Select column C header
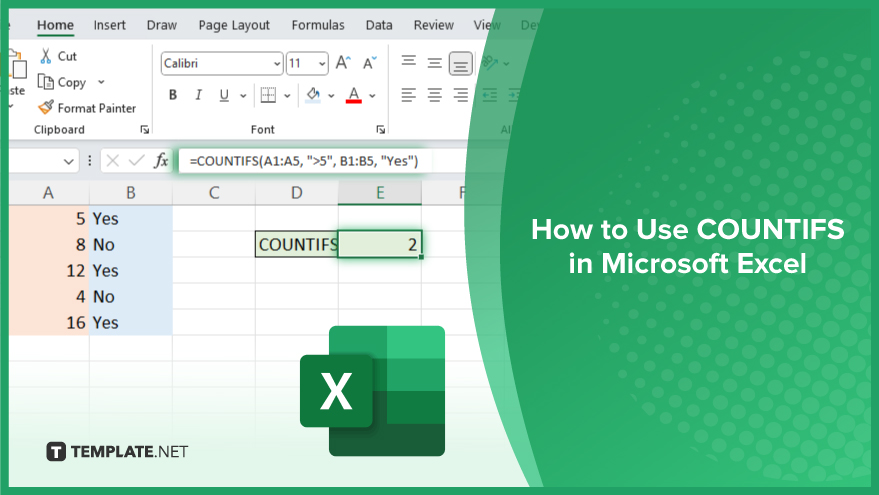 tap(214, 193)
